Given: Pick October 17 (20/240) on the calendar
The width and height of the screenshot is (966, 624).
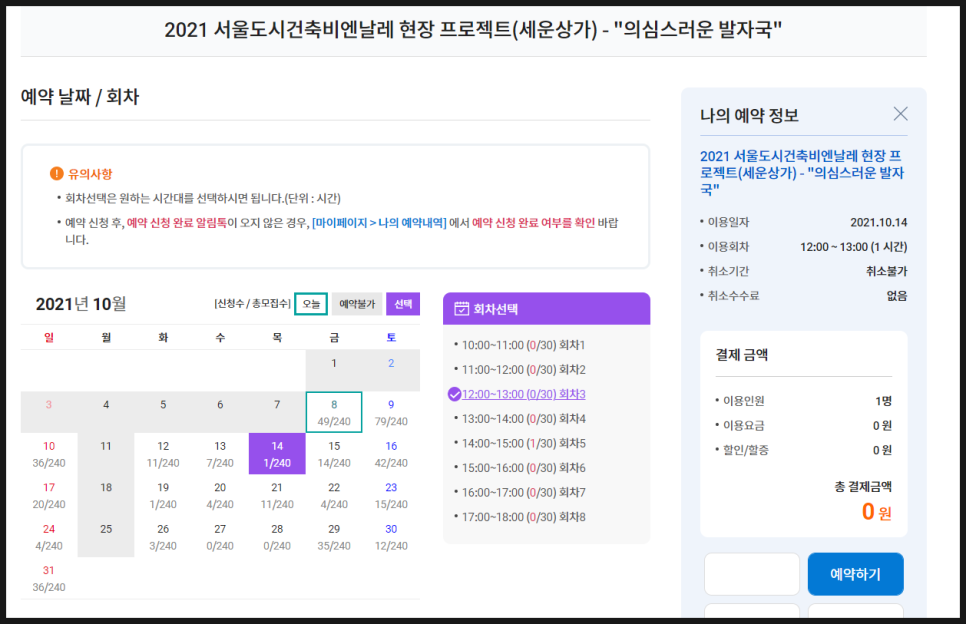Looking at the screenshot, I should point(49,495).
